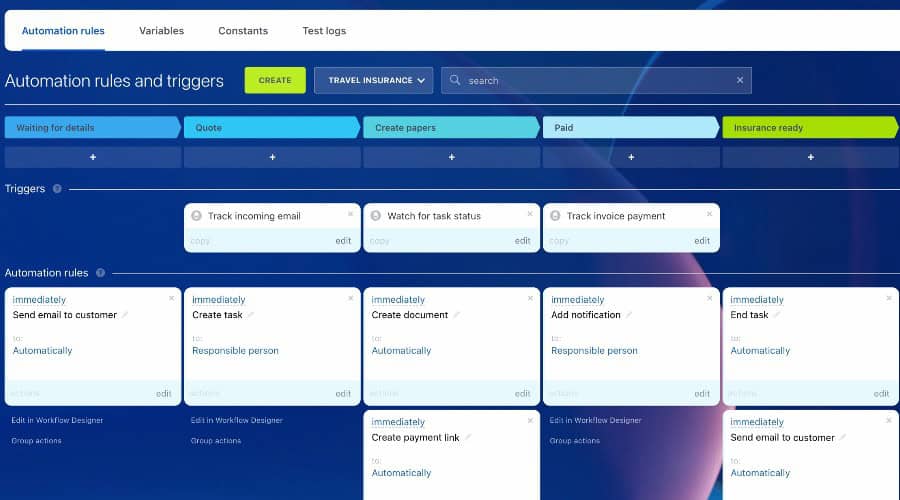
Task: Delete the Create document rule
Action: pos(530,298)
